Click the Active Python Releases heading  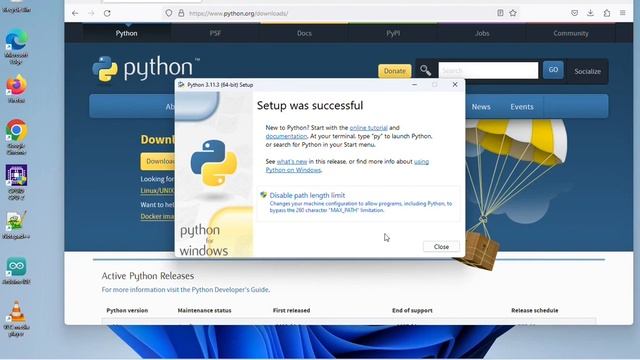148,276
